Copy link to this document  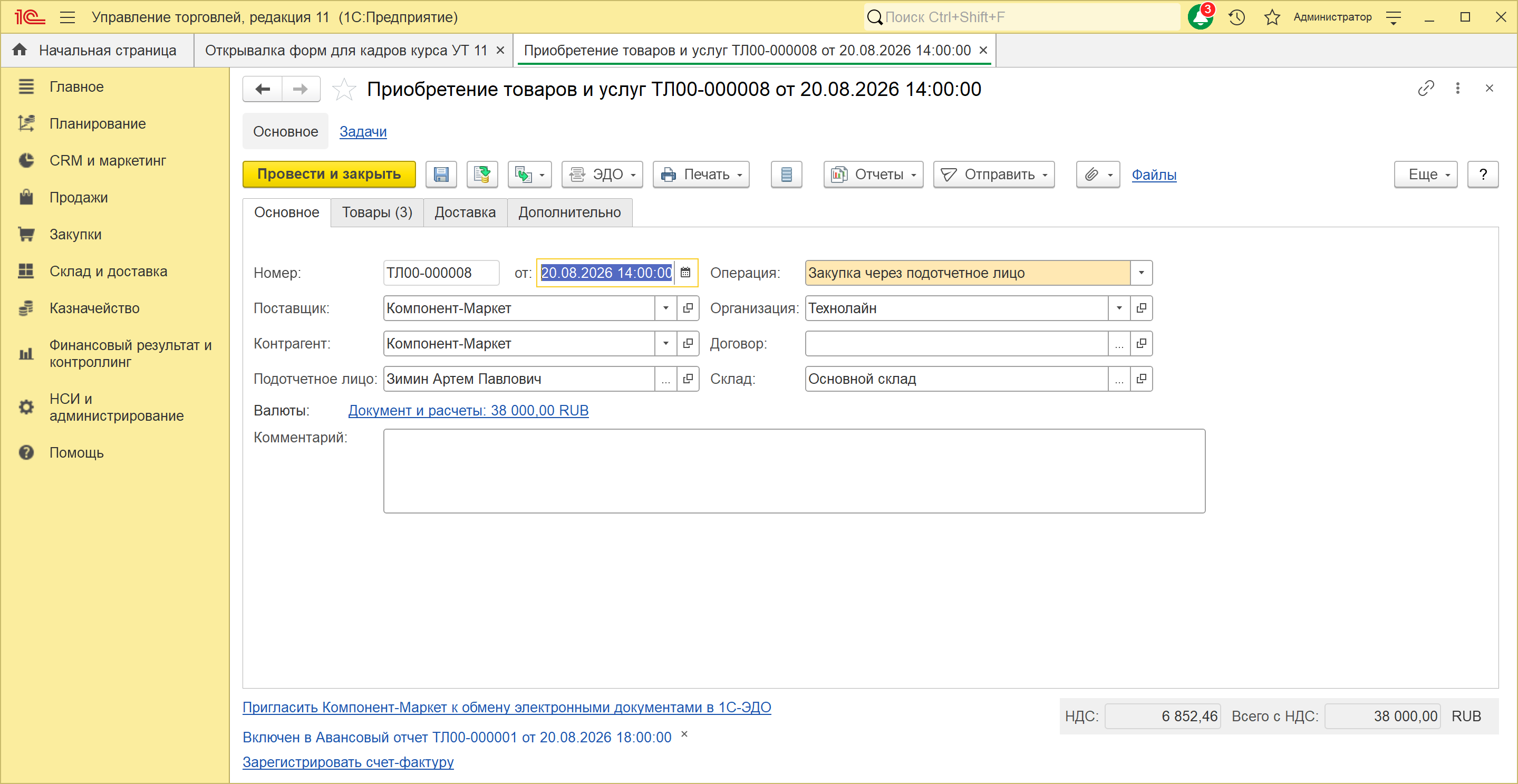click(x=1426, y=89)
